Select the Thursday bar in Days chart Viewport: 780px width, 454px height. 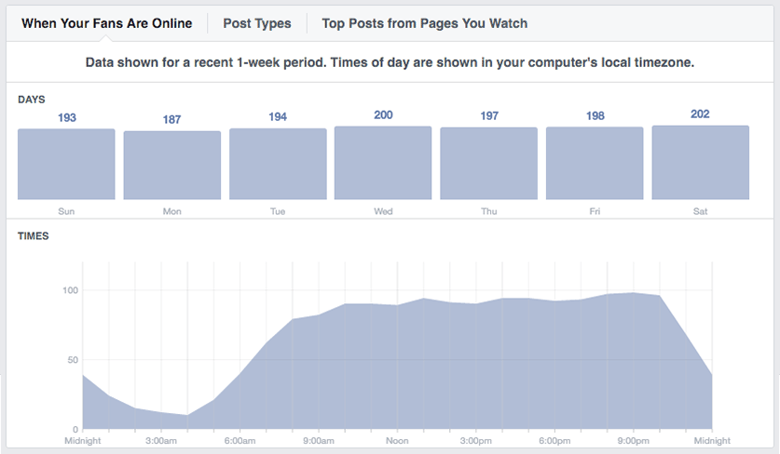[489, 163]
